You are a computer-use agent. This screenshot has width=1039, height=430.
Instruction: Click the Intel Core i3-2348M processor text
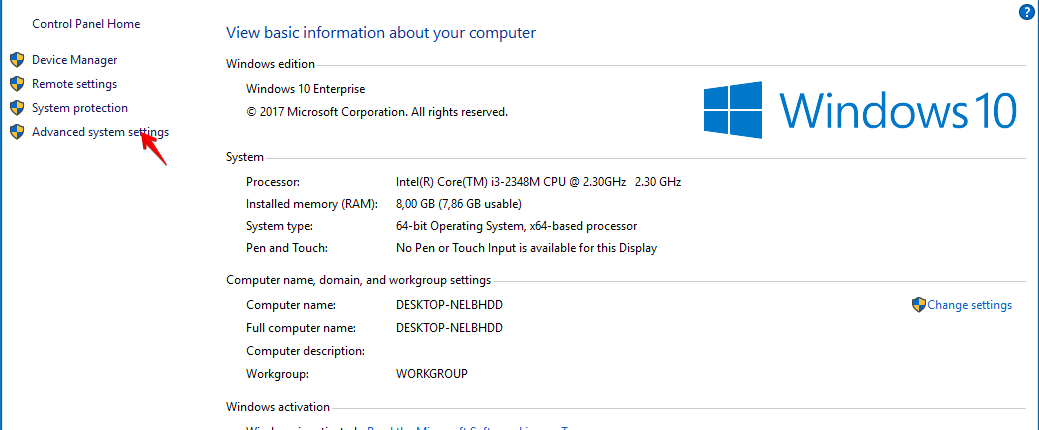(x=538, y=182)
